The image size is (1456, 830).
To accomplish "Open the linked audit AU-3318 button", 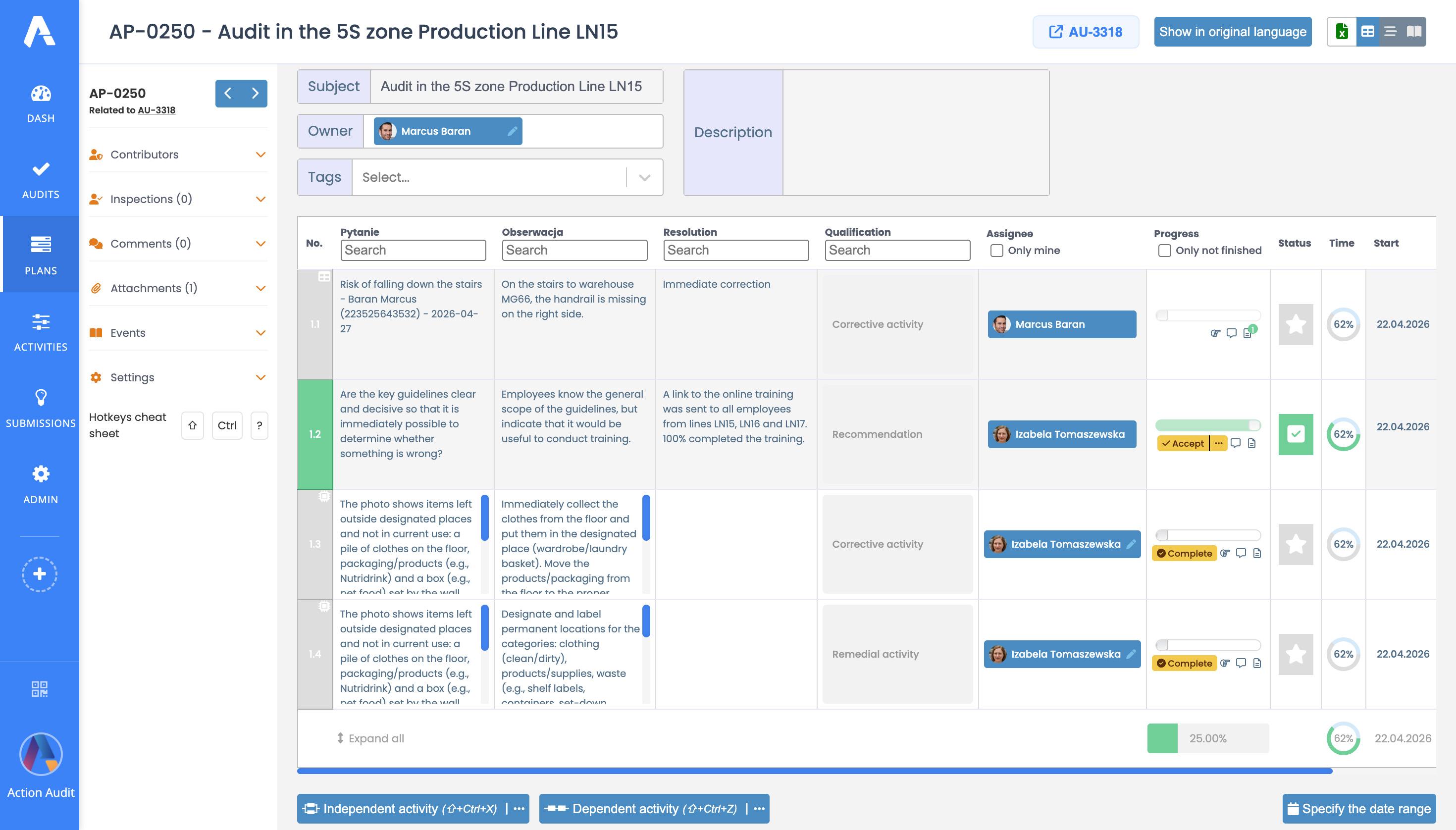I will coord(1086,32).
